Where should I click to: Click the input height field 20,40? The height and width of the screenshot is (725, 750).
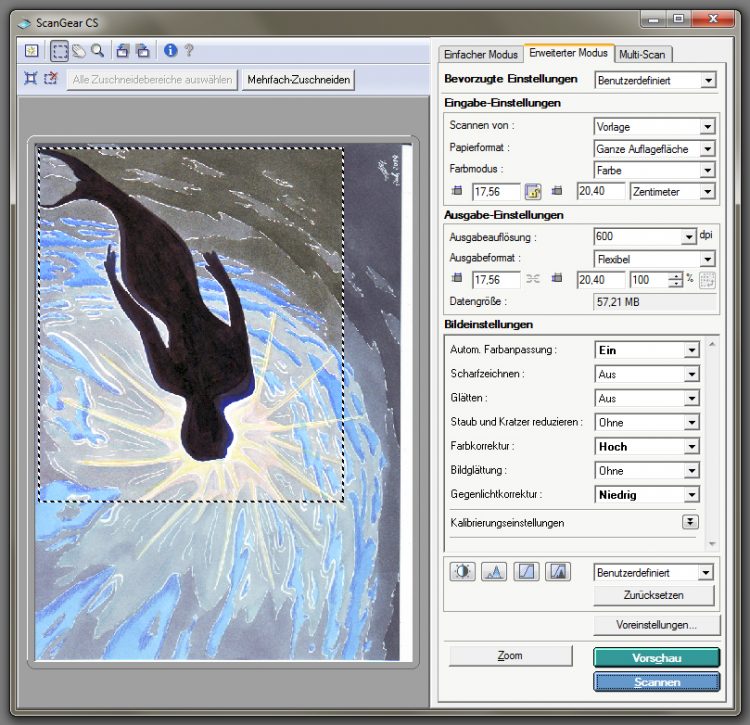601,191
